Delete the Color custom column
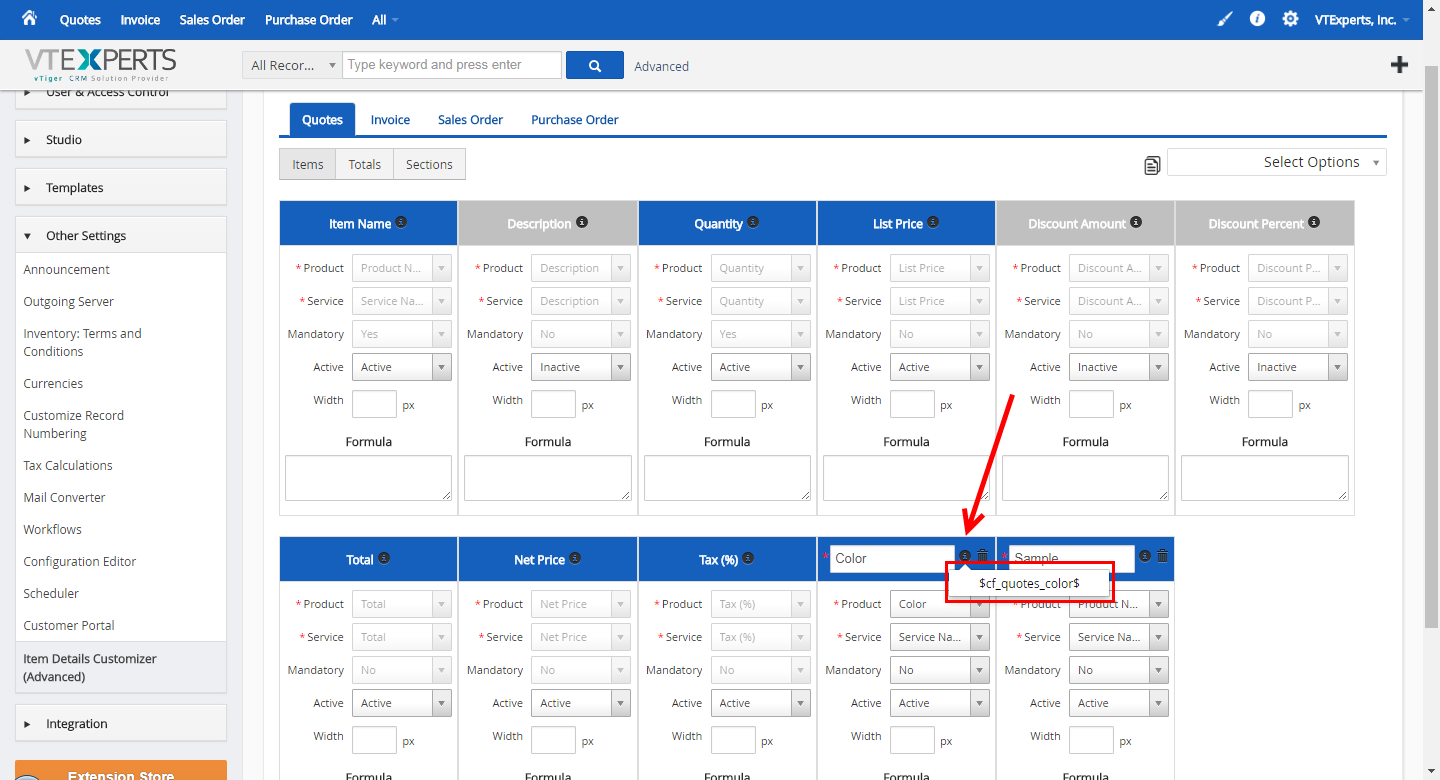1440x780 pixels. 982,556
